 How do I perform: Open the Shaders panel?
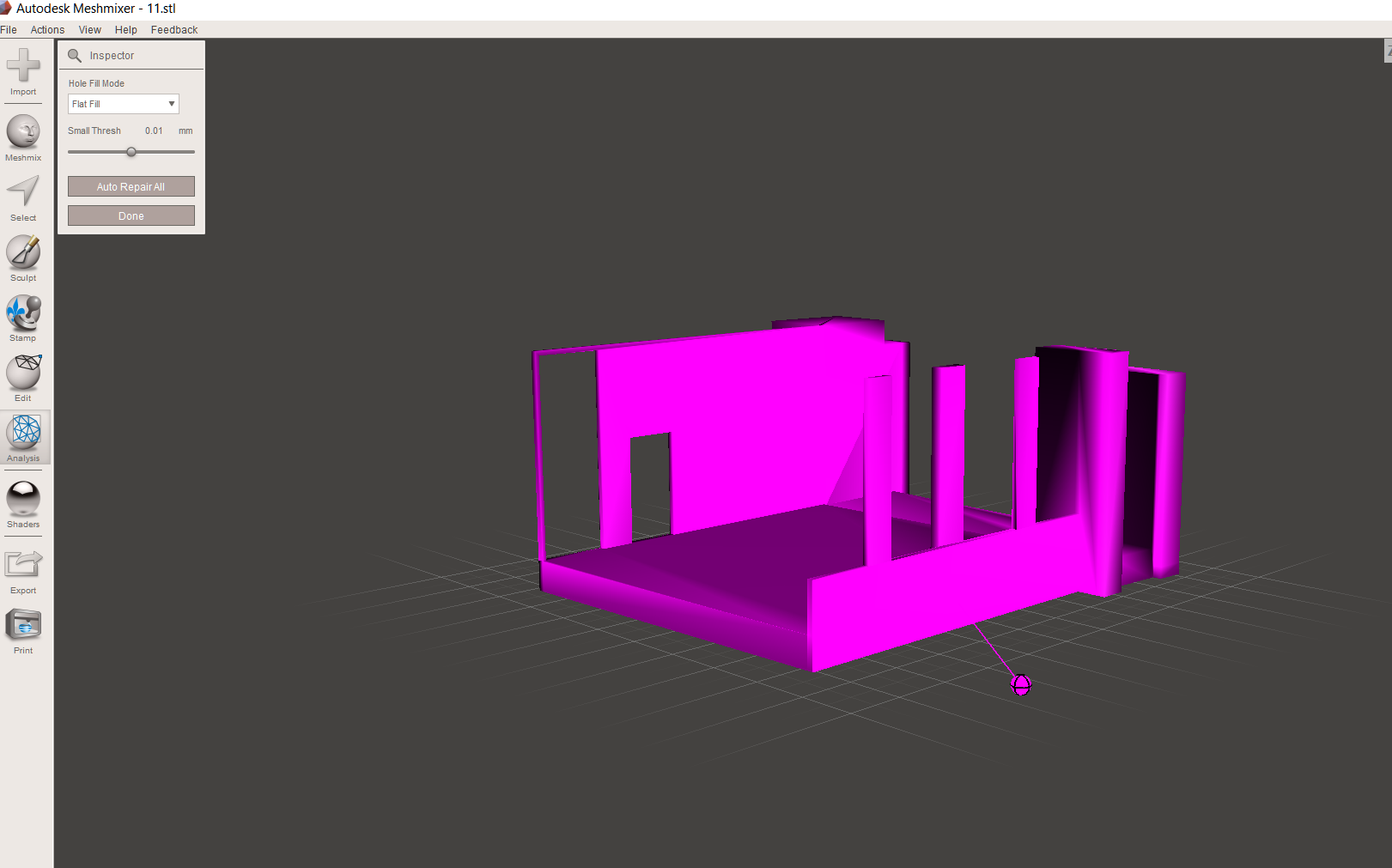[x=23, y=504]
